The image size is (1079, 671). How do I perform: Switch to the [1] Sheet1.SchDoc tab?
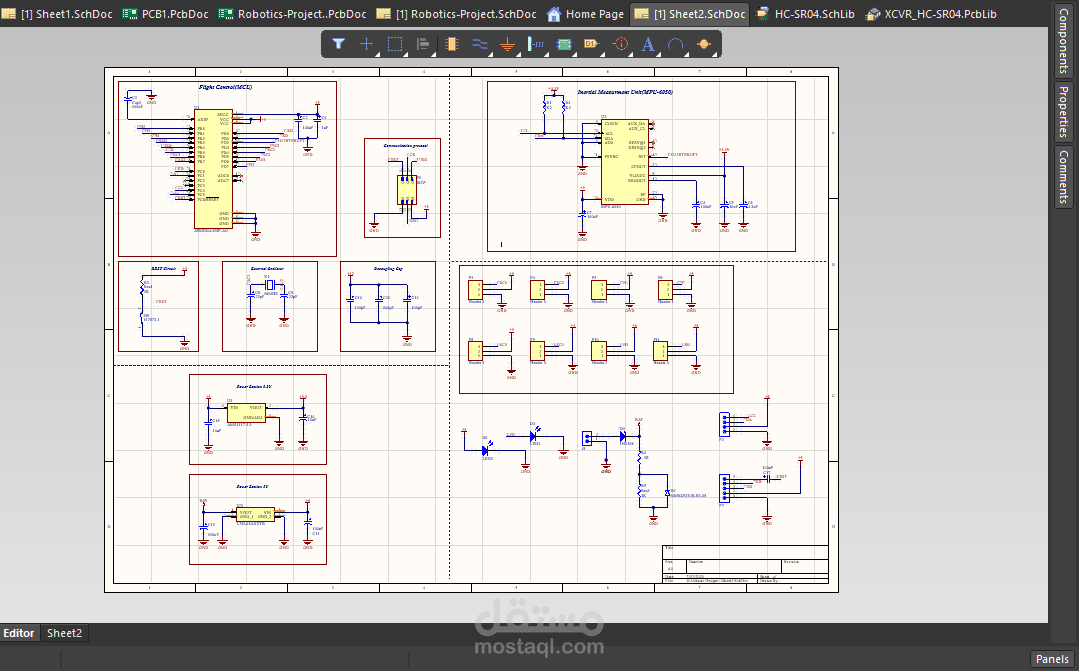(58, 14)
